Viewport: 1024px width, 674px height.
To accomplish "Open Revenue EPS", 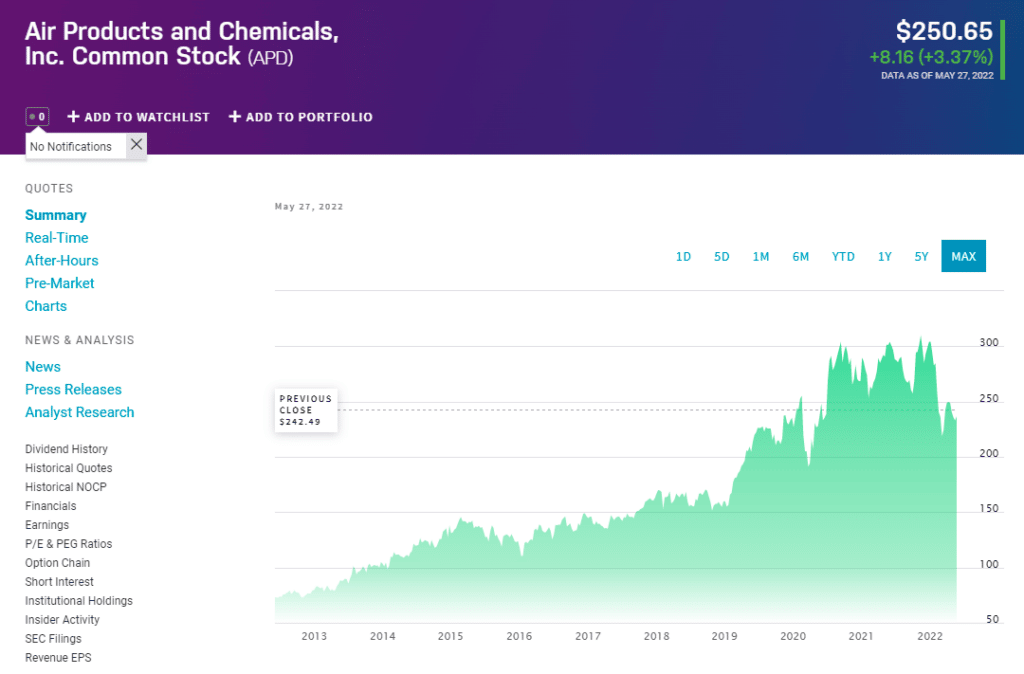I will coord(58,658).
